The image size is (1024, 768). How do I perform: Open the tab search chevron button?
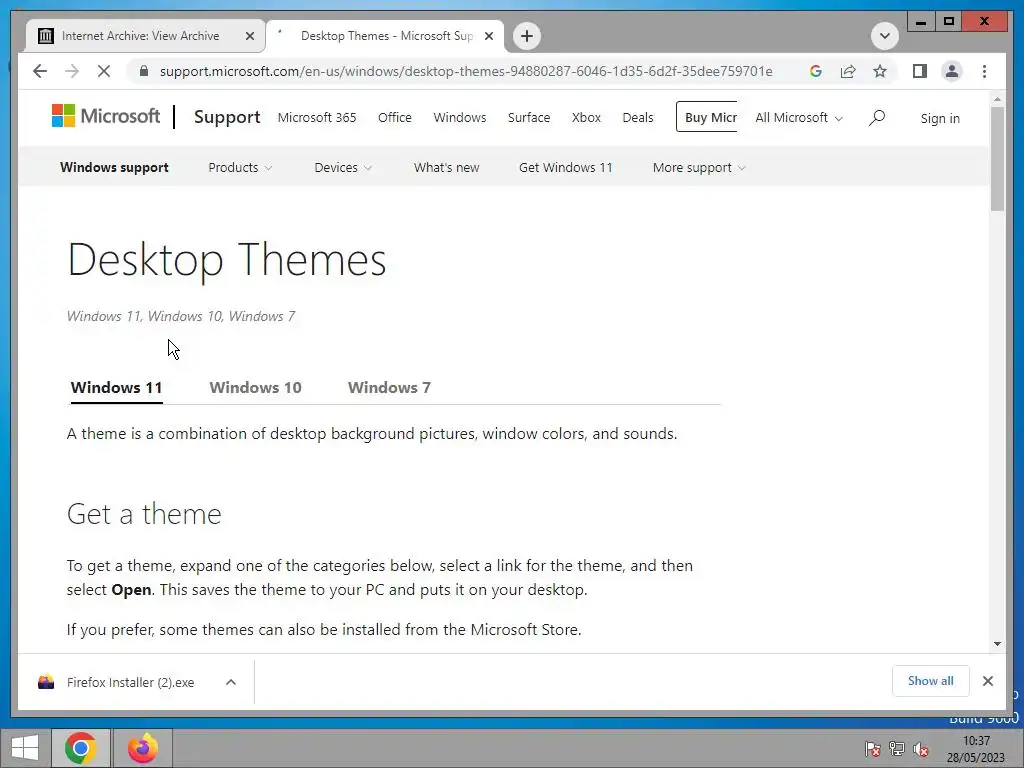coord(885,36)
